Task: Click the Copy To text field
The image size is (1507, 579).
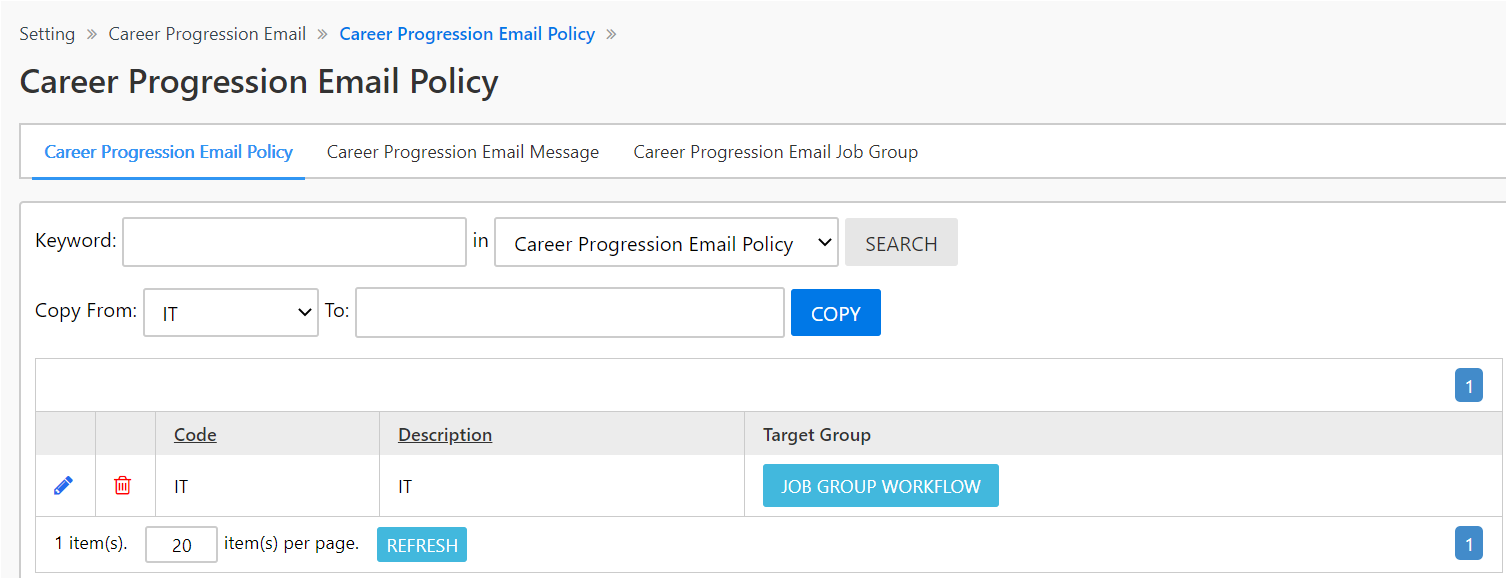Action: [x=569, y=312]
